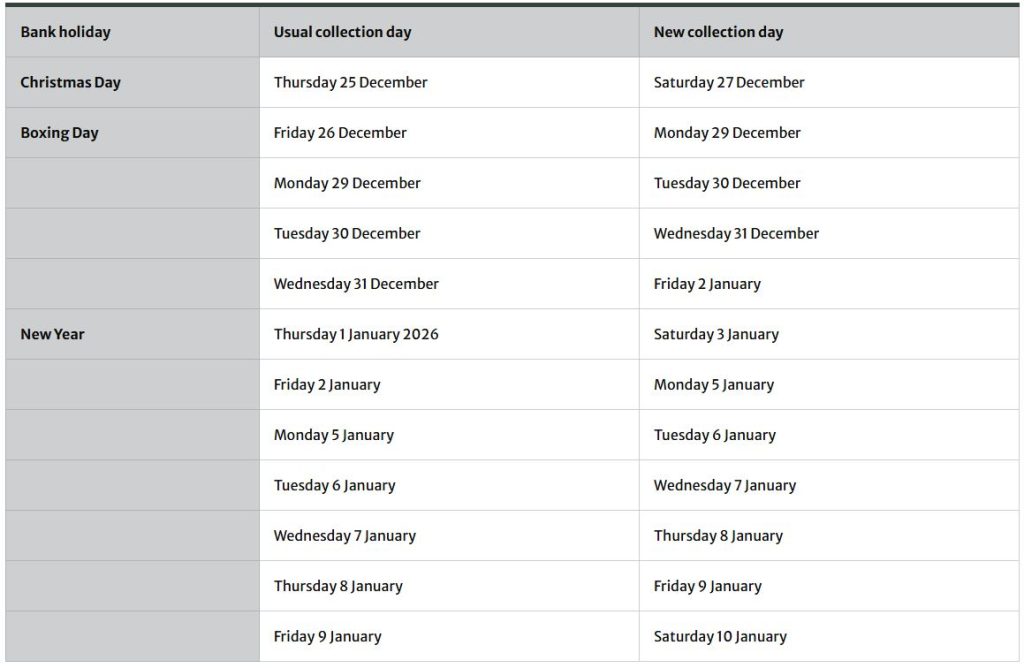Click the 'Bank holiday' column header
Screen dimensions: 1024x668
click(66, 32)
